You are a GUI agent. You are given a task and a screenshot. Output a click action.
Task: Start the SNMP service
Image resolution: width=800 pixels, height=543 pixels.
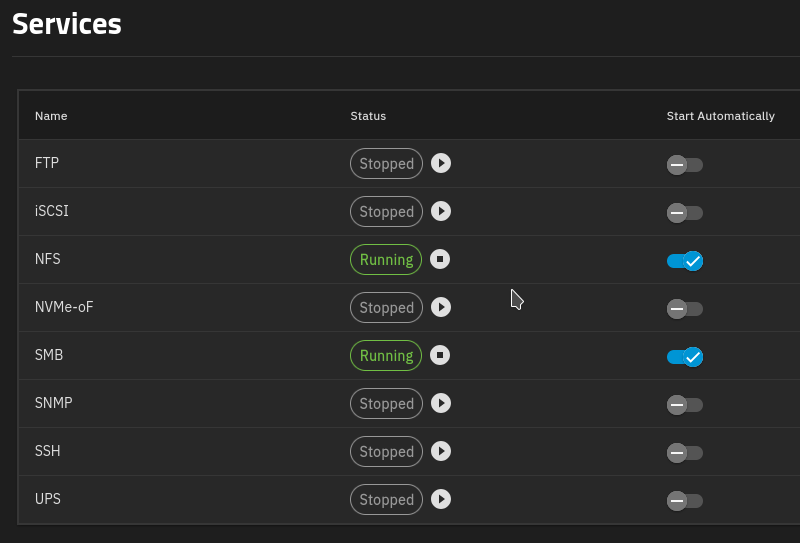pos(441,403)
